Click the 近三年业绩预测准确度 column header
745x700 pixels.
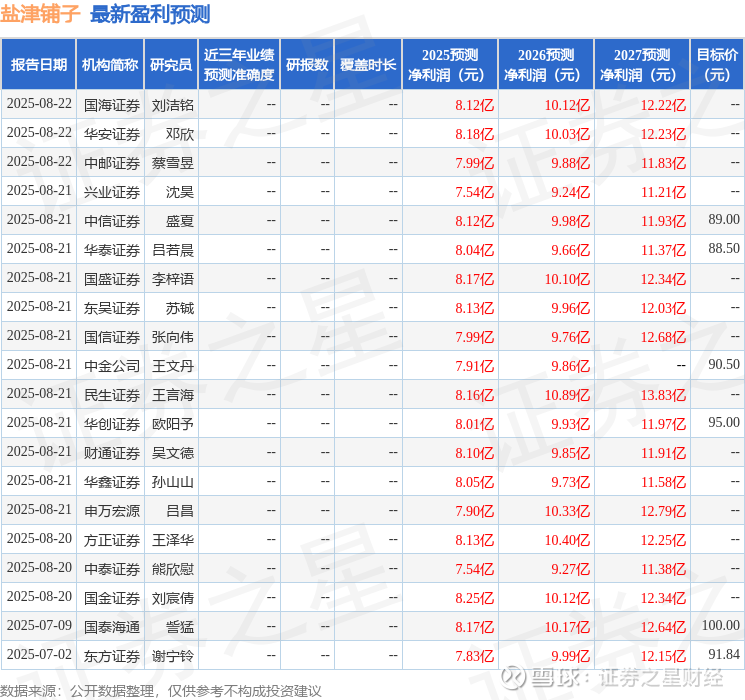(239, 65)
